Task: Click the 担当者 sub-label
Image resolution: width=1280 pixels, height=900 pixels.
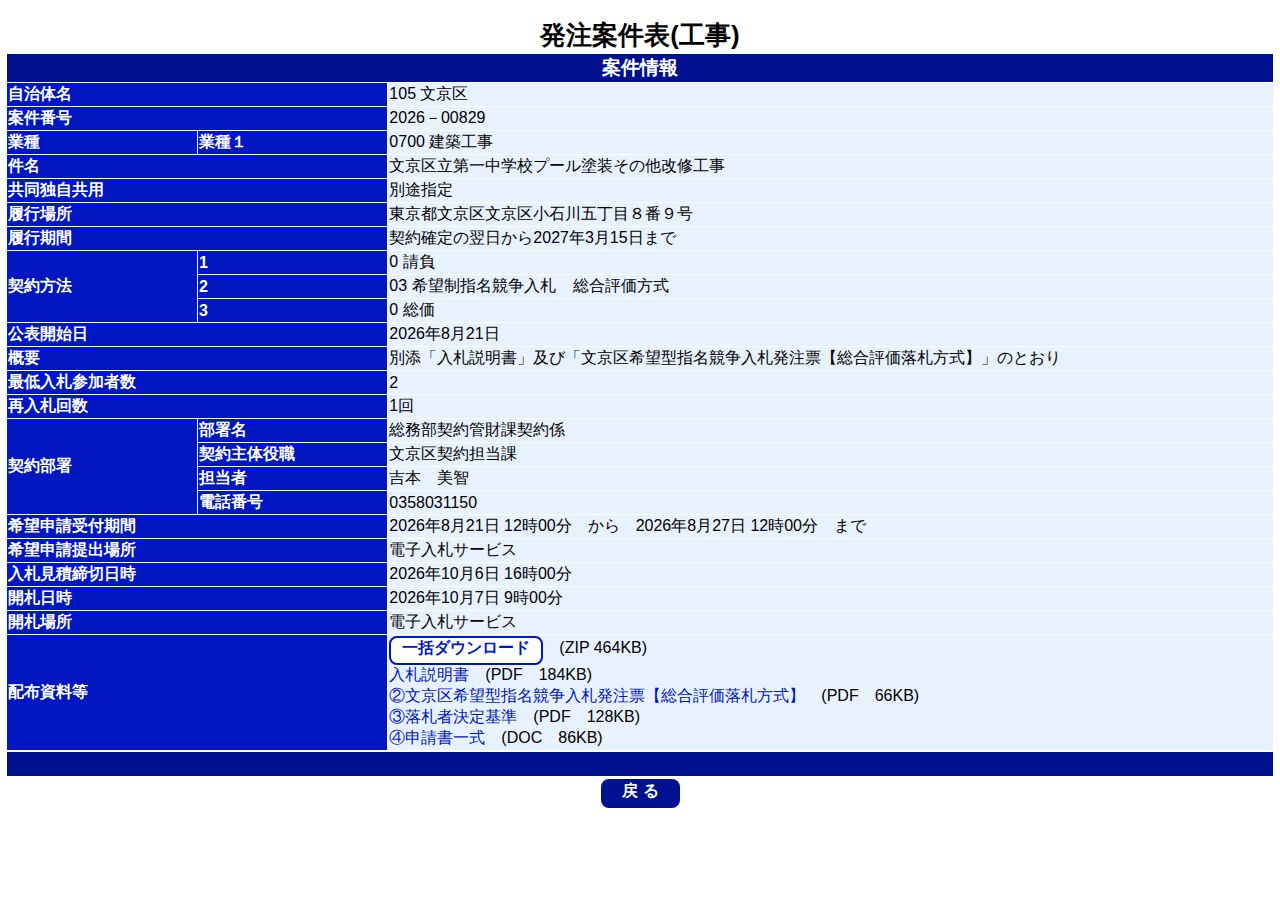Action: [292, 478]
